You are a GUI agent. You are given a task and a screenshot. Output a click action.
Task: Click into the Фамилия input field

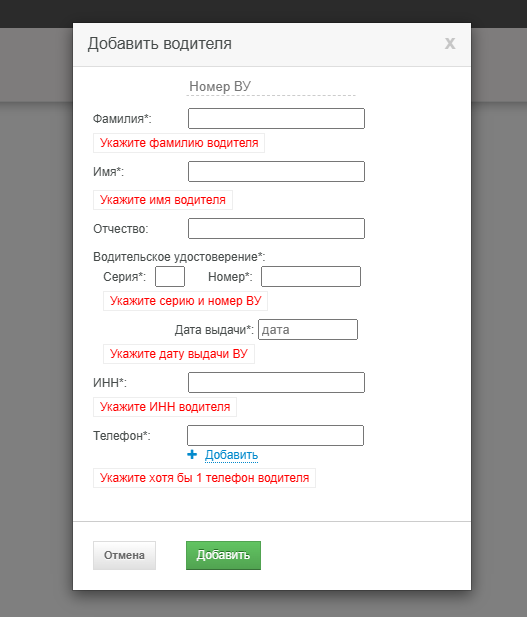[276, 118]
